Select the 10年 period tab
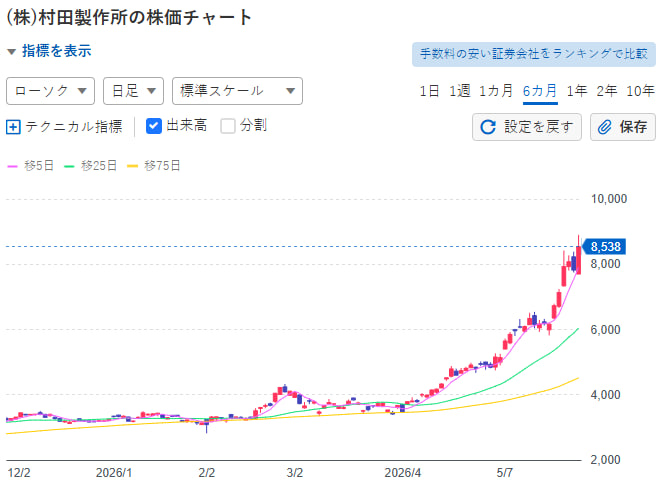The image size is (665, 490). pyautogui.click(x=640, y=91)
